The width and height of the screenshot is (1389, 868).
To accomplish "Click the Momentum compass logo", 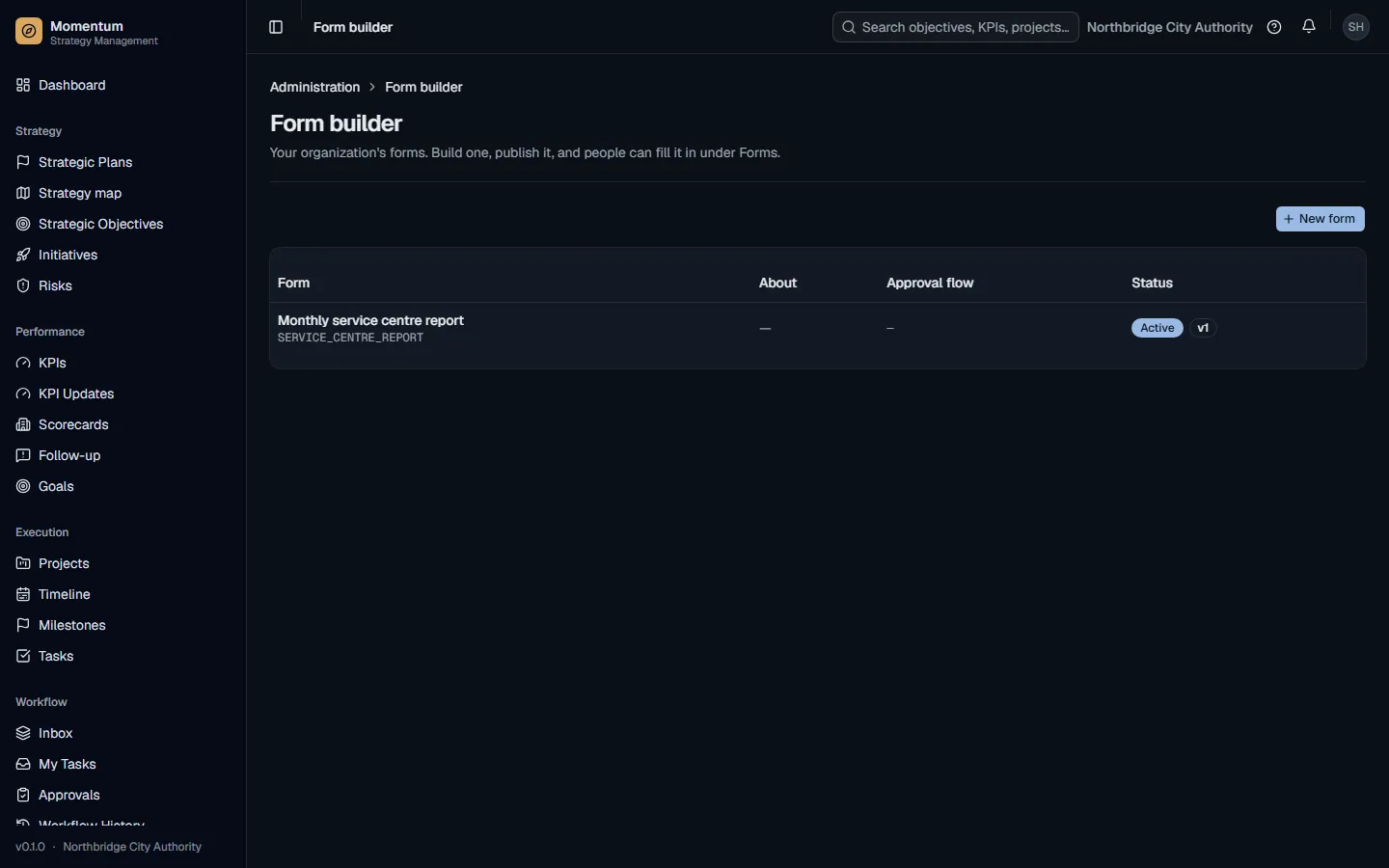I will click(29, 33).
